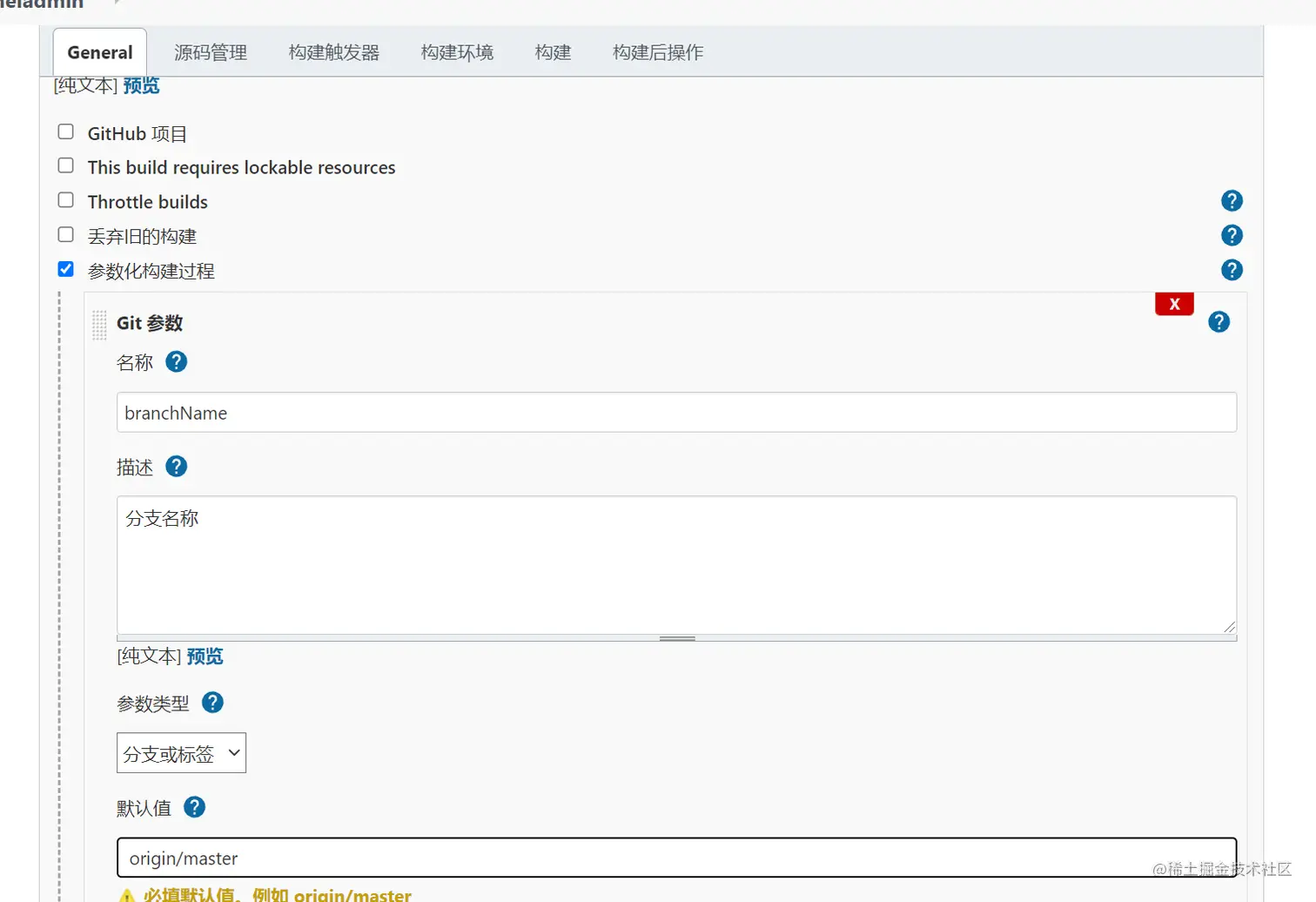Open help for Throttle builds option
This screenshot has width=1316, height=902.
[x=1232, y=201]
